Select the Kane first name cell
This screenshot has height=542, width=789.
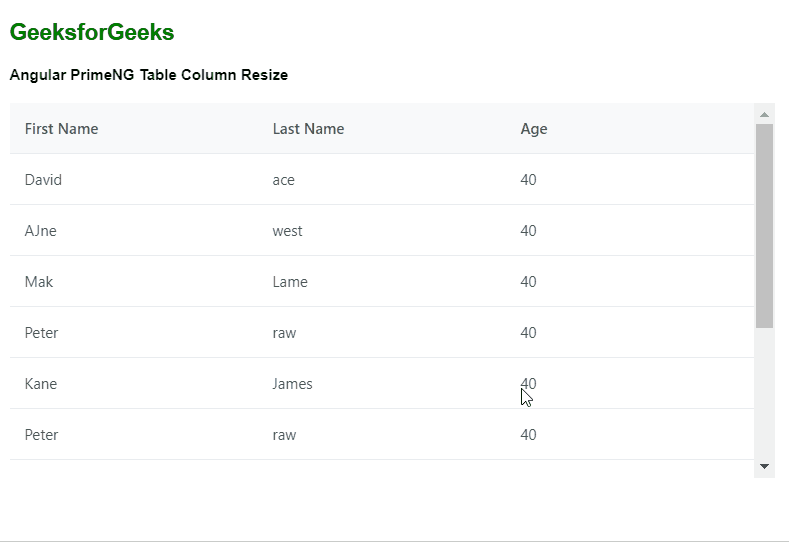tap(41, 384)
